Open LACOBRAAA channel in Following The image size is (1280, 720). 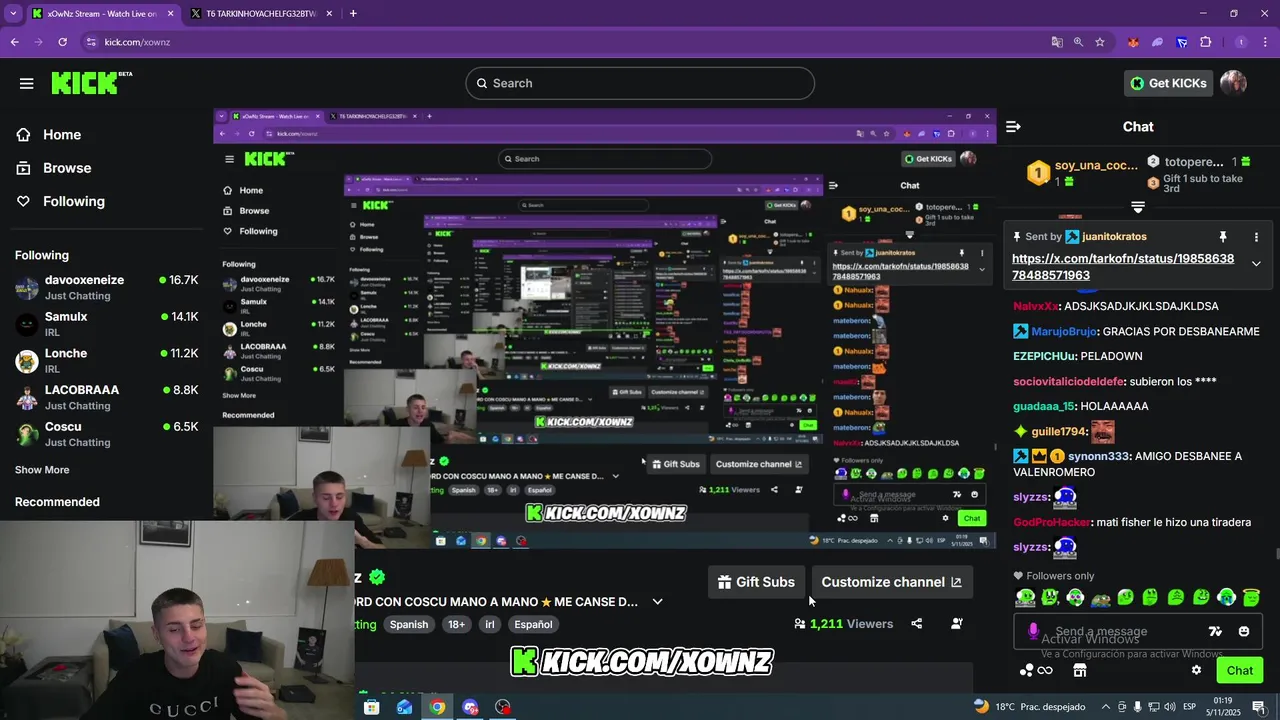pos(106,397)
